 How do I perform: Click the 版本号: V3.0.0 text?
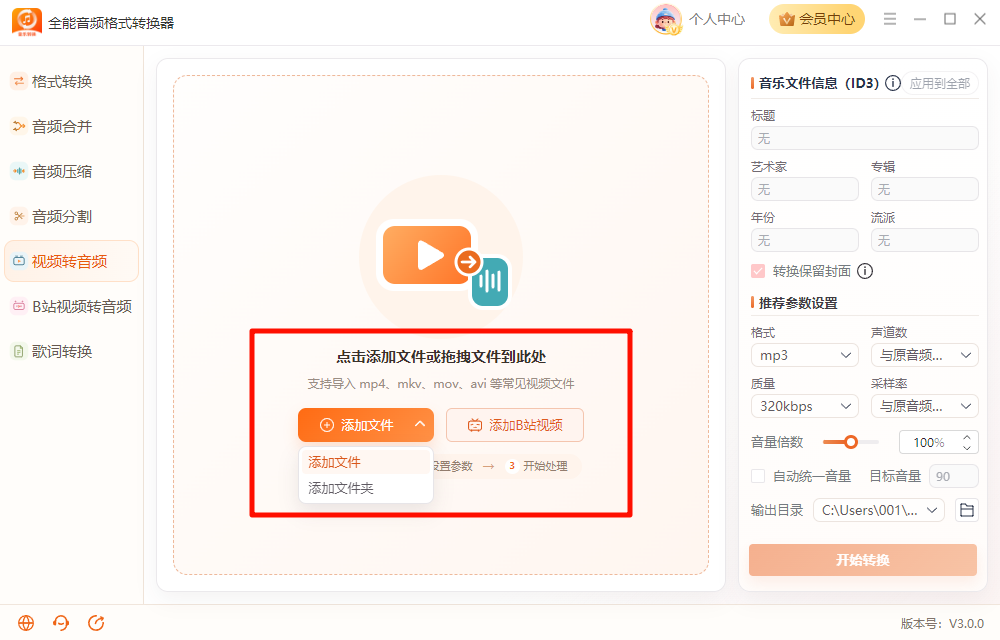pyautogui.click(x=942, y=623)
